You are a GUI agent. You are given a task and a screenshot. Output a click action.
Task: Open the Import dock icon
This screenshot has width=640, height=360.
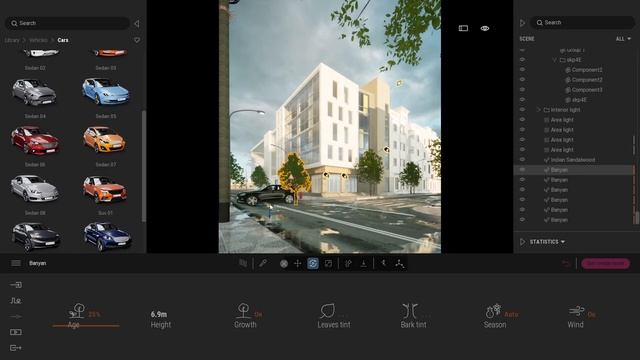(x=16, y=285)
